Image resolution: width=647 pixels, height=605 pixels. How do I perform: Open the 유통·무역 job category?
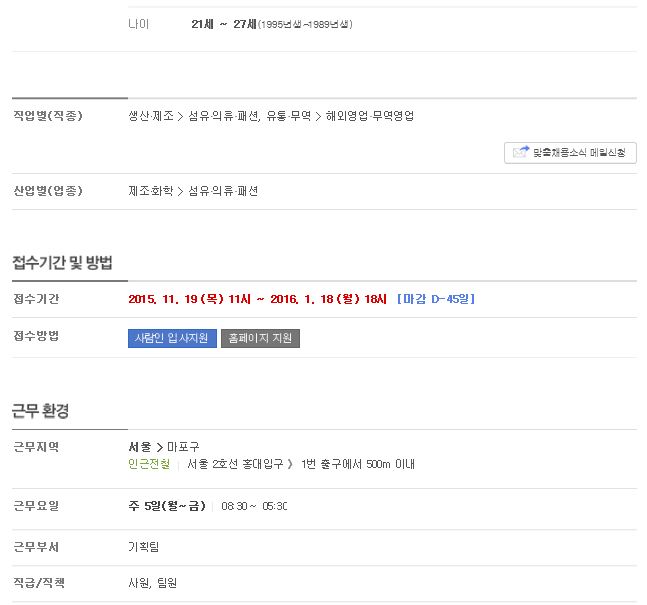pyautogui.click(x=288, y=116)
